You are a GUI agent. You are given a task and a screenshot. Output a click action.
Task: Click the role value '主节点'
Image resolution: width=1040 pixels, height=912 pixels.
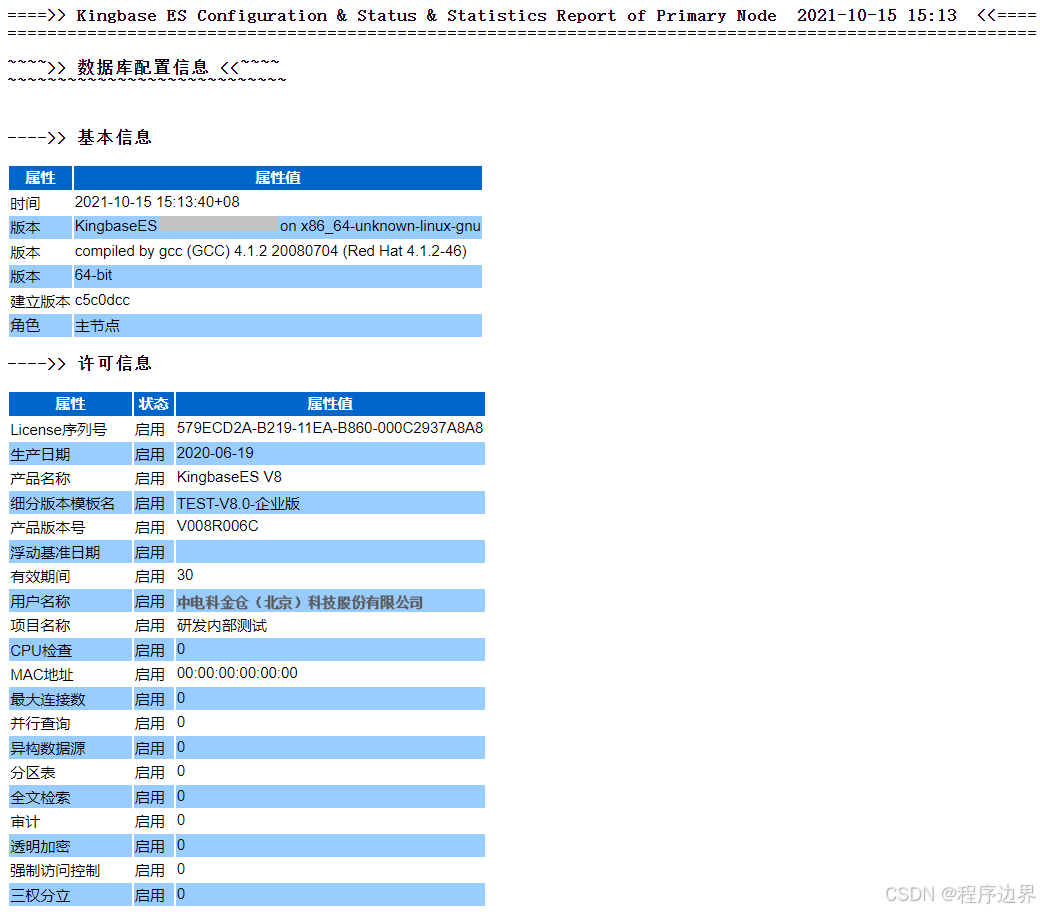click(97, 326)
